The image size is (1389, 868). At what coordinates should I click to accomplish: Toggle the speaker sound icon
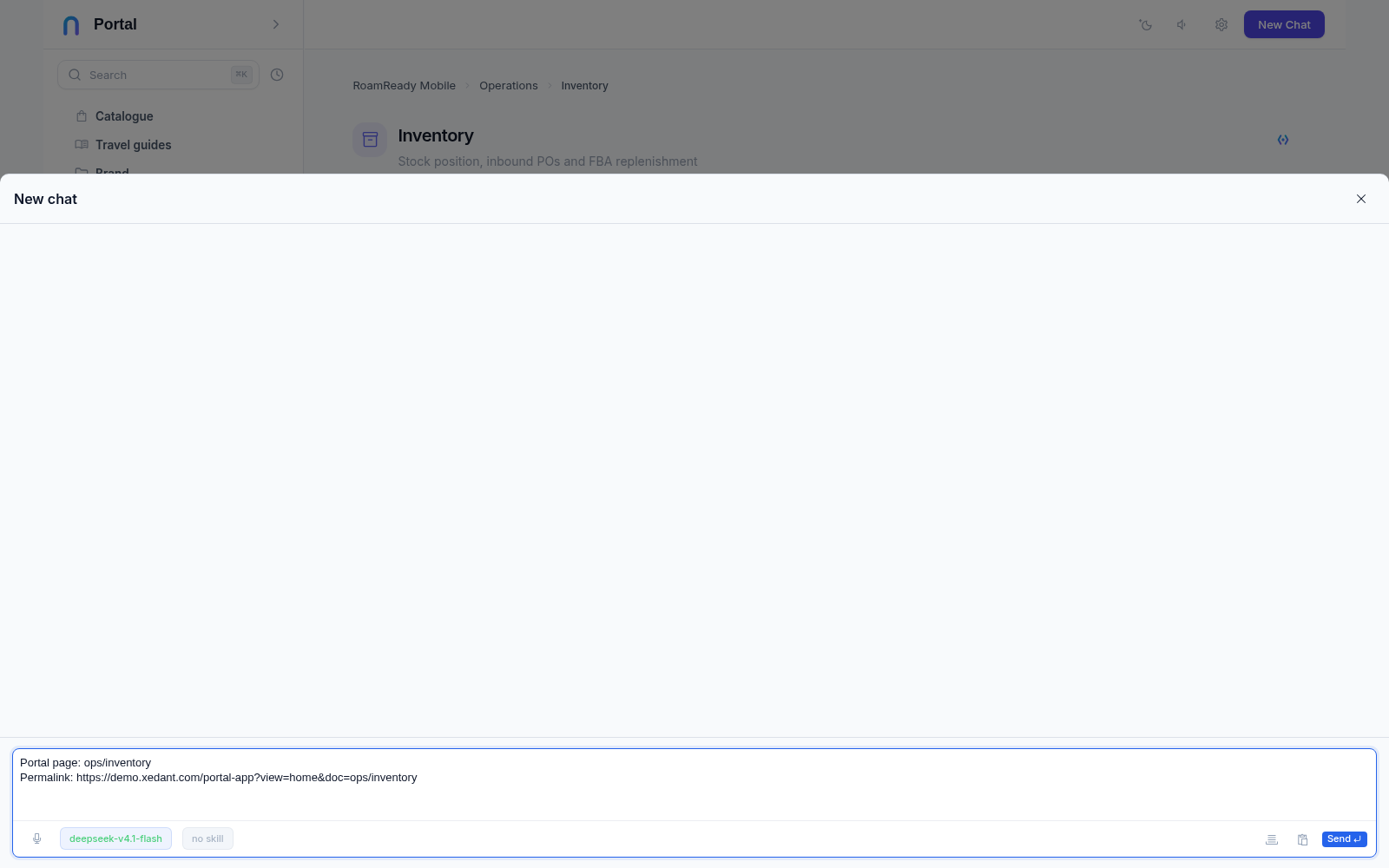(x=1182, y=24)
